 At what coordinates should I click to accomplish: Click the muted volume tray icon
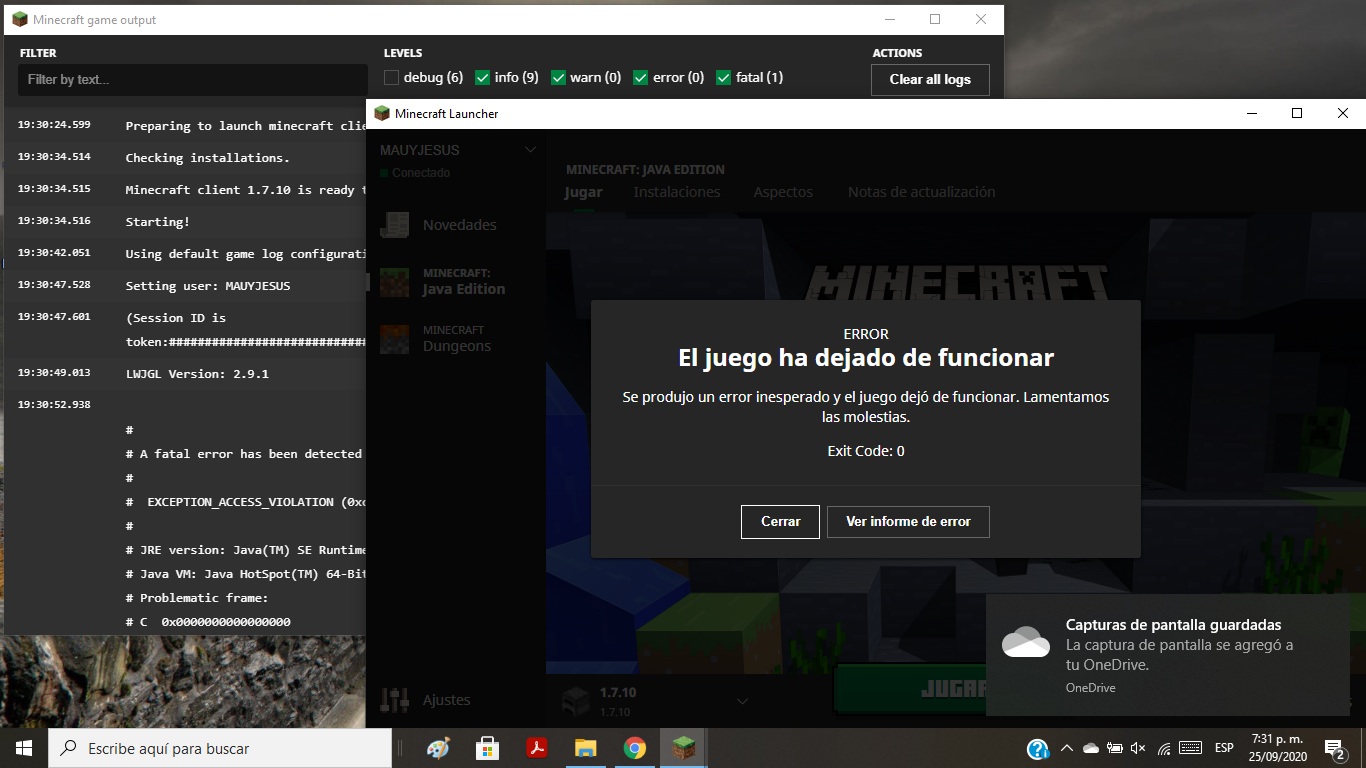coord(1138,748)
